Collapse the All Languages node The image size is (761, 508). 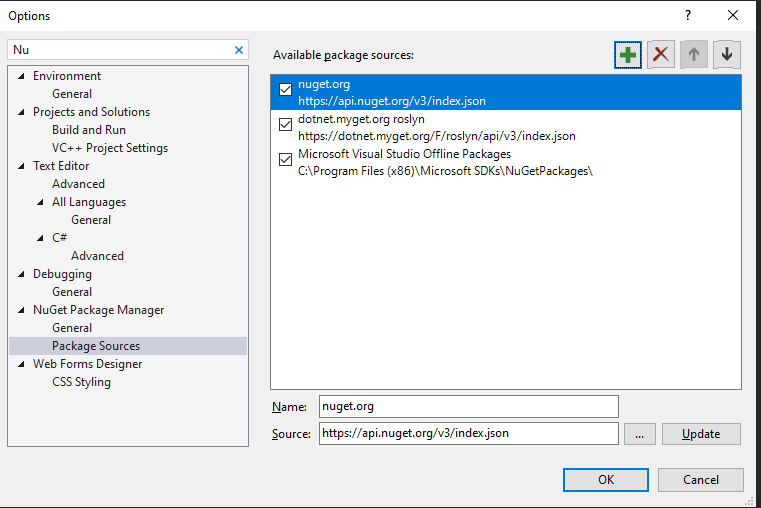point(41,202)
